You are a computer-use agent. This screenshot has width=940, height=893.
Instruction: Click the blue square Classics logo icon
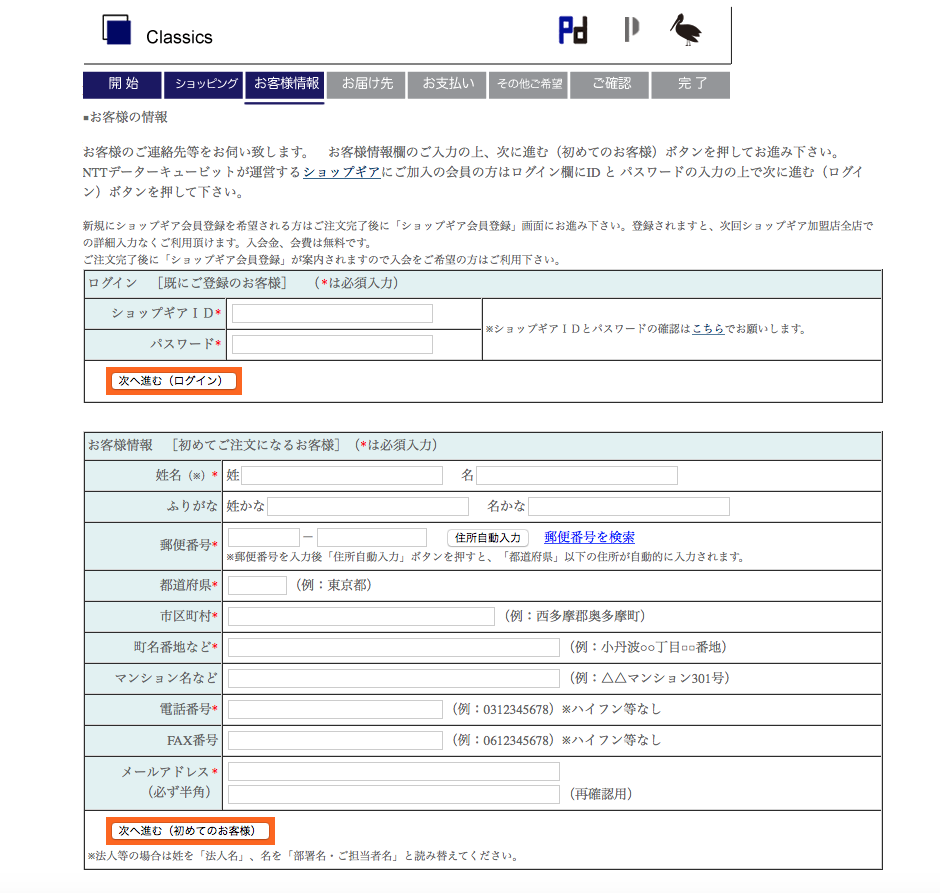(x=117, y=30)
